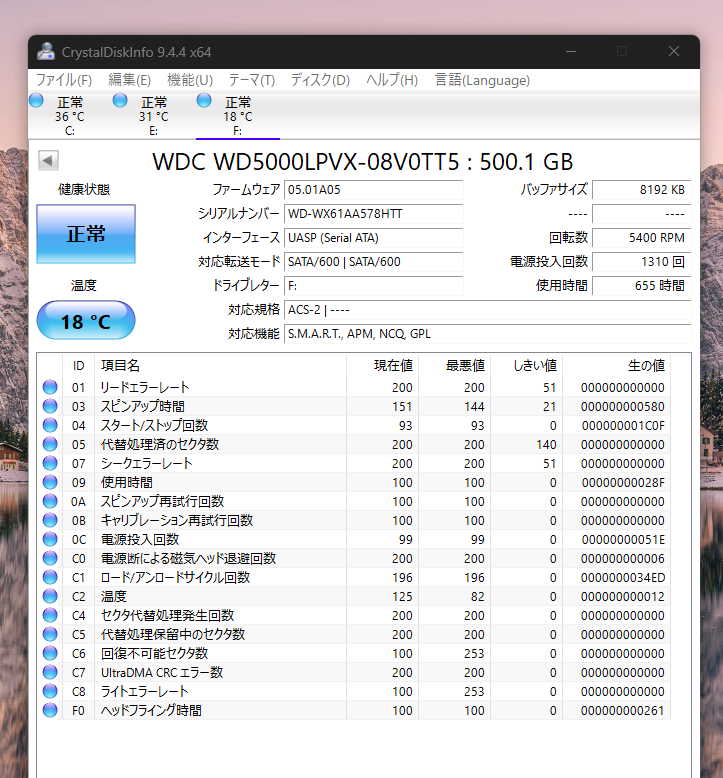The height and width of the screenshot is (778, 723).
Task: Click the しきい値 column header
Action: (526, 366)
